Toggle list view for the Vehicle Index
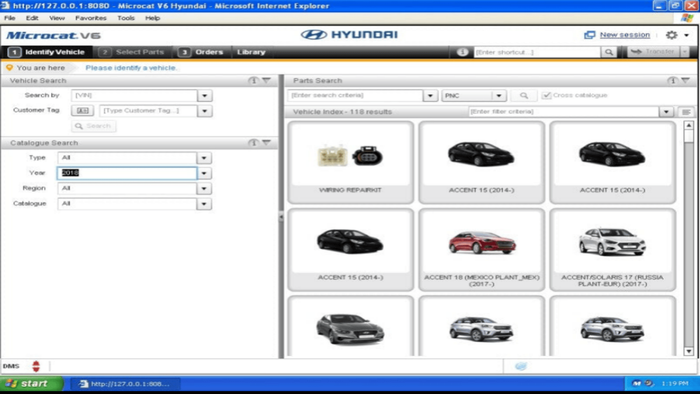 coord(686,112)
